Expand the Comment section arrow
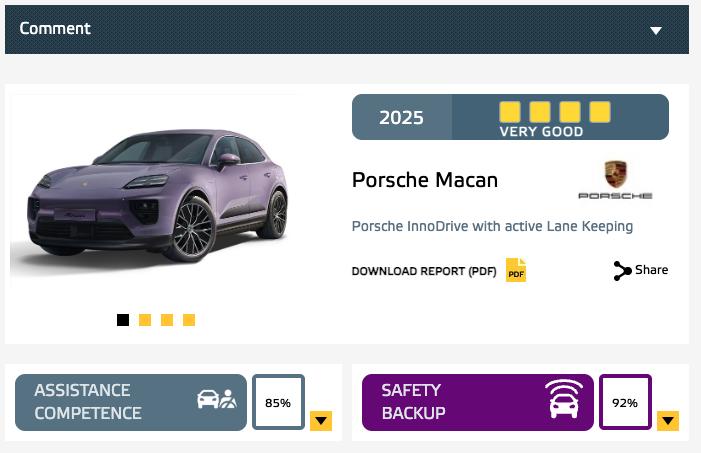The image size is (701, 453). 656,30
